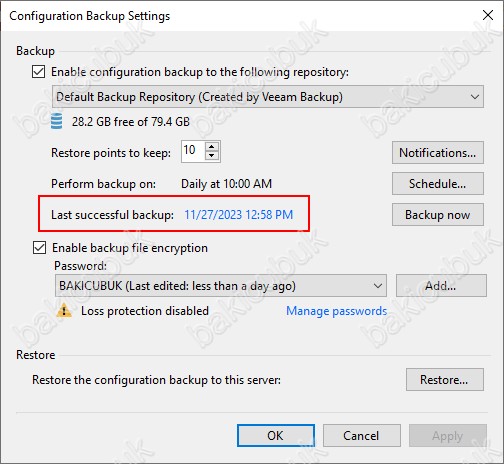
Task: Decrease restore points with down arrow
Action: pos(212,156)
